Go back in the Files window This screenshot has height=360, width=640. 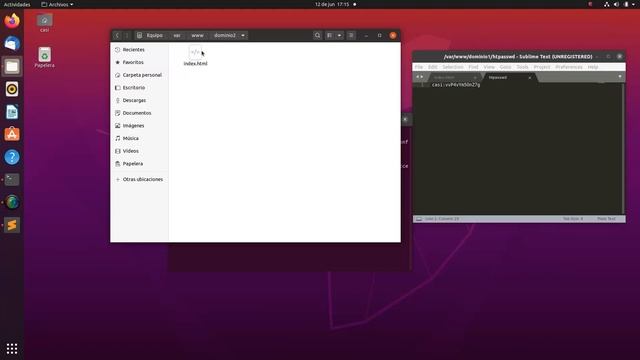117,36
